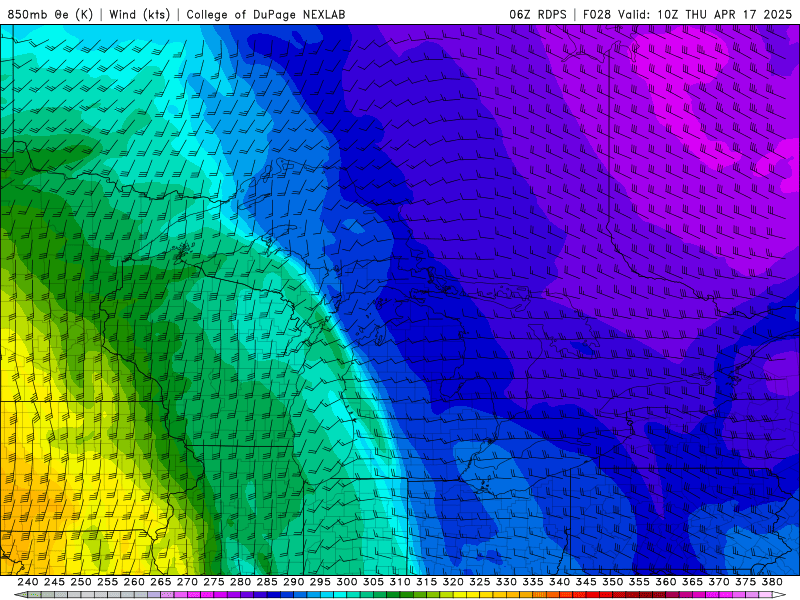Click the 240 value on the color scale

pyautogui.click(x=28, y=582)
